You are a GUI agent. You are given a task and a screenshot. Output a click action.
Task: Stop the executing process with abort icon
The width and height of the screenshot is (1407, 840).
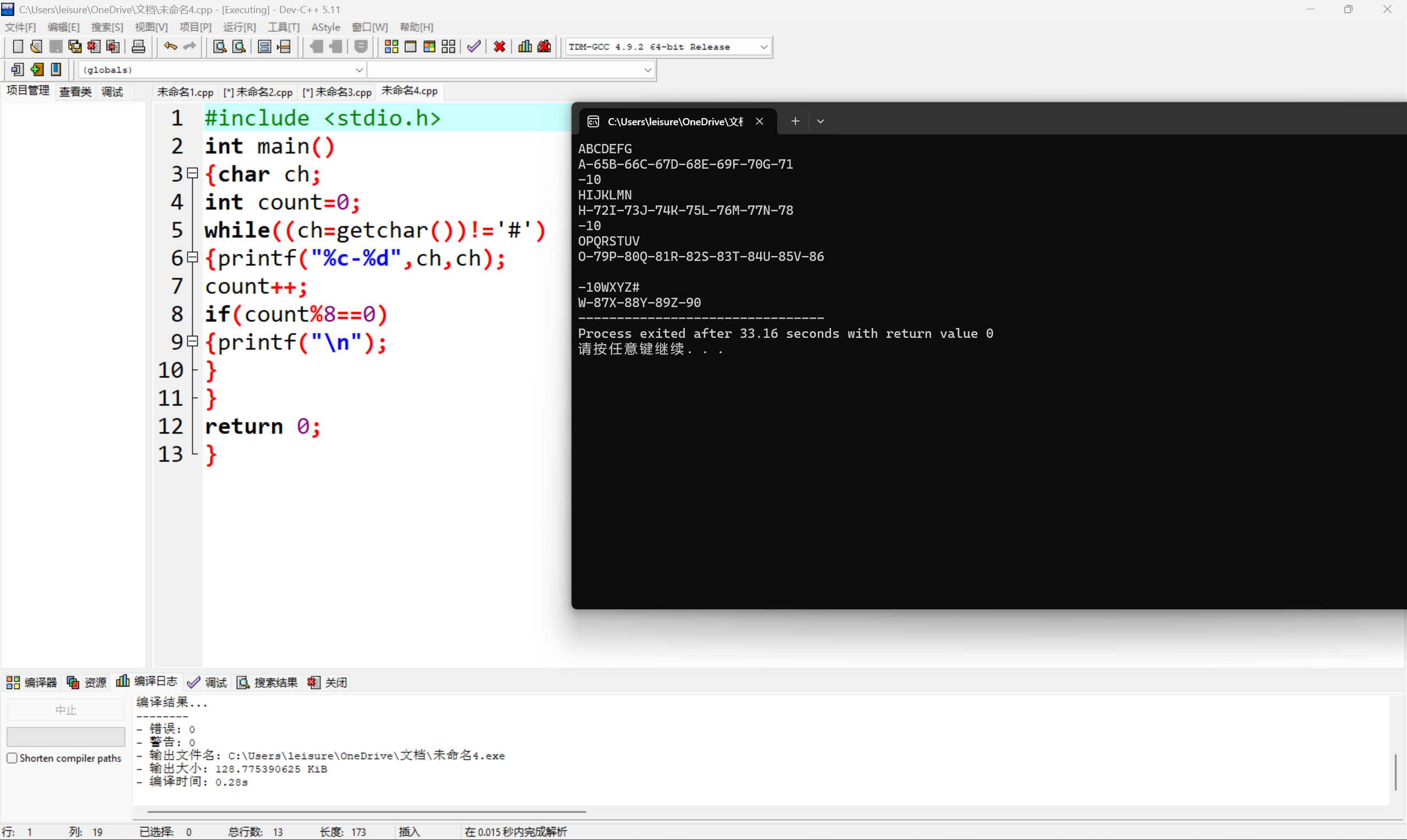(x=499, y=46)
